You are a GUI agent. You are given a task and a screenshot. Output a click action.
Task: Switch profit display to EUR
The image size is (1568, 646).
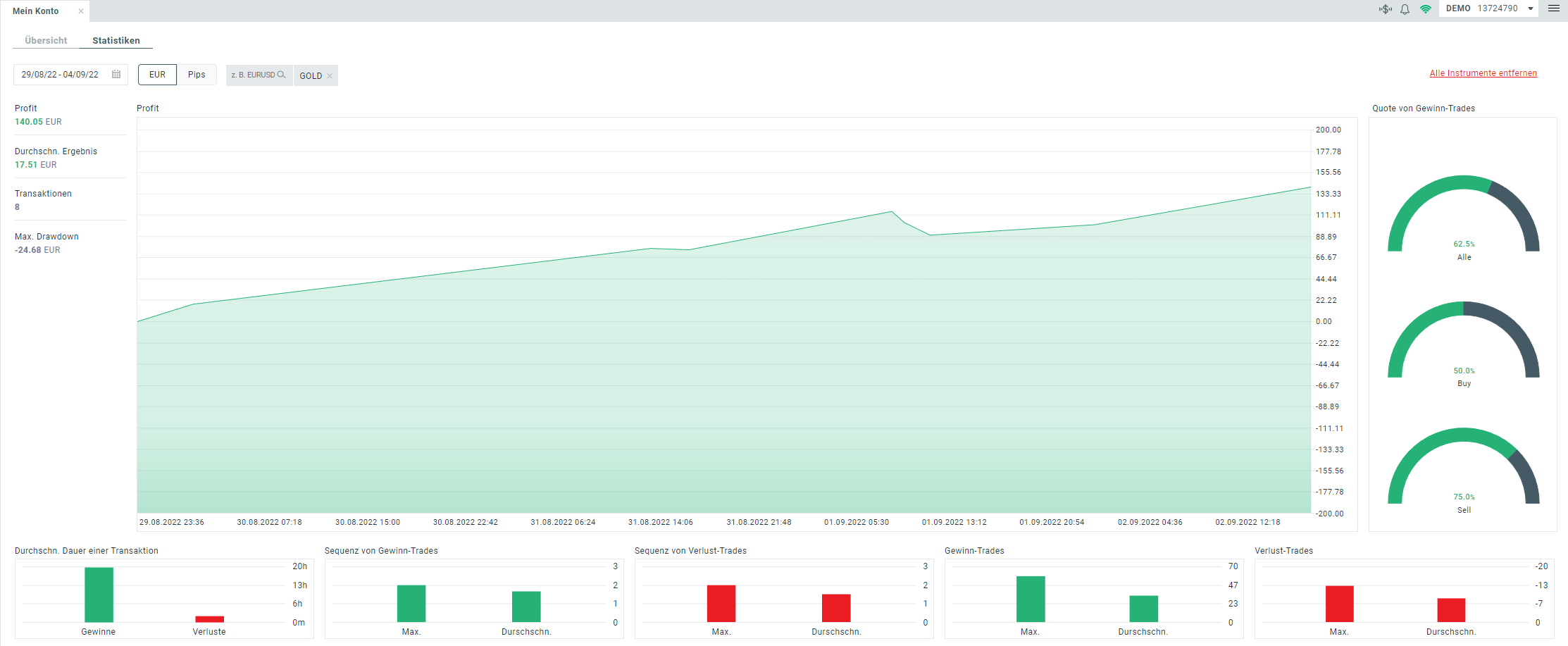pyautogui.click(x=157, y=75)
